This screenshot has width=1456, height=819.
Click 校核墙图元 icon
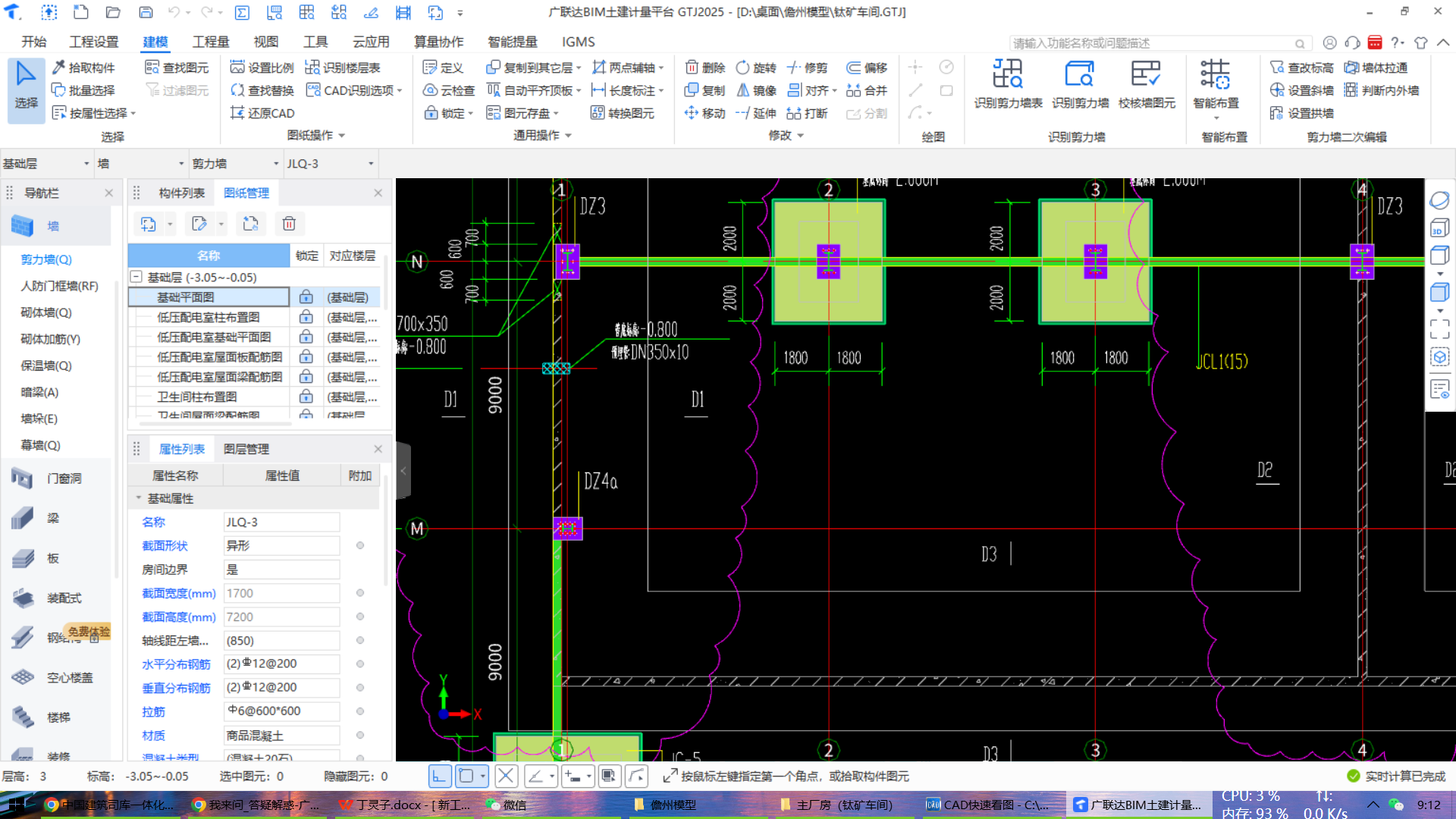pos(1147,84)
